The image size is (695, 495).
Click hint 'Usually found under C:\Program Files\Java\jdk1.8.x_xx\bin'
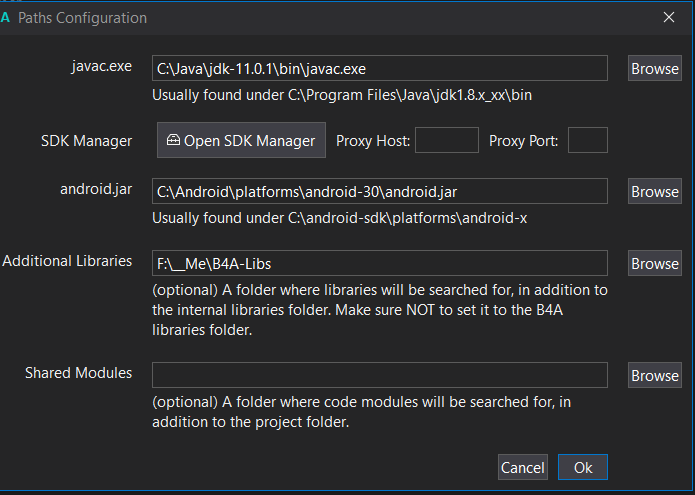coord(342,95)
